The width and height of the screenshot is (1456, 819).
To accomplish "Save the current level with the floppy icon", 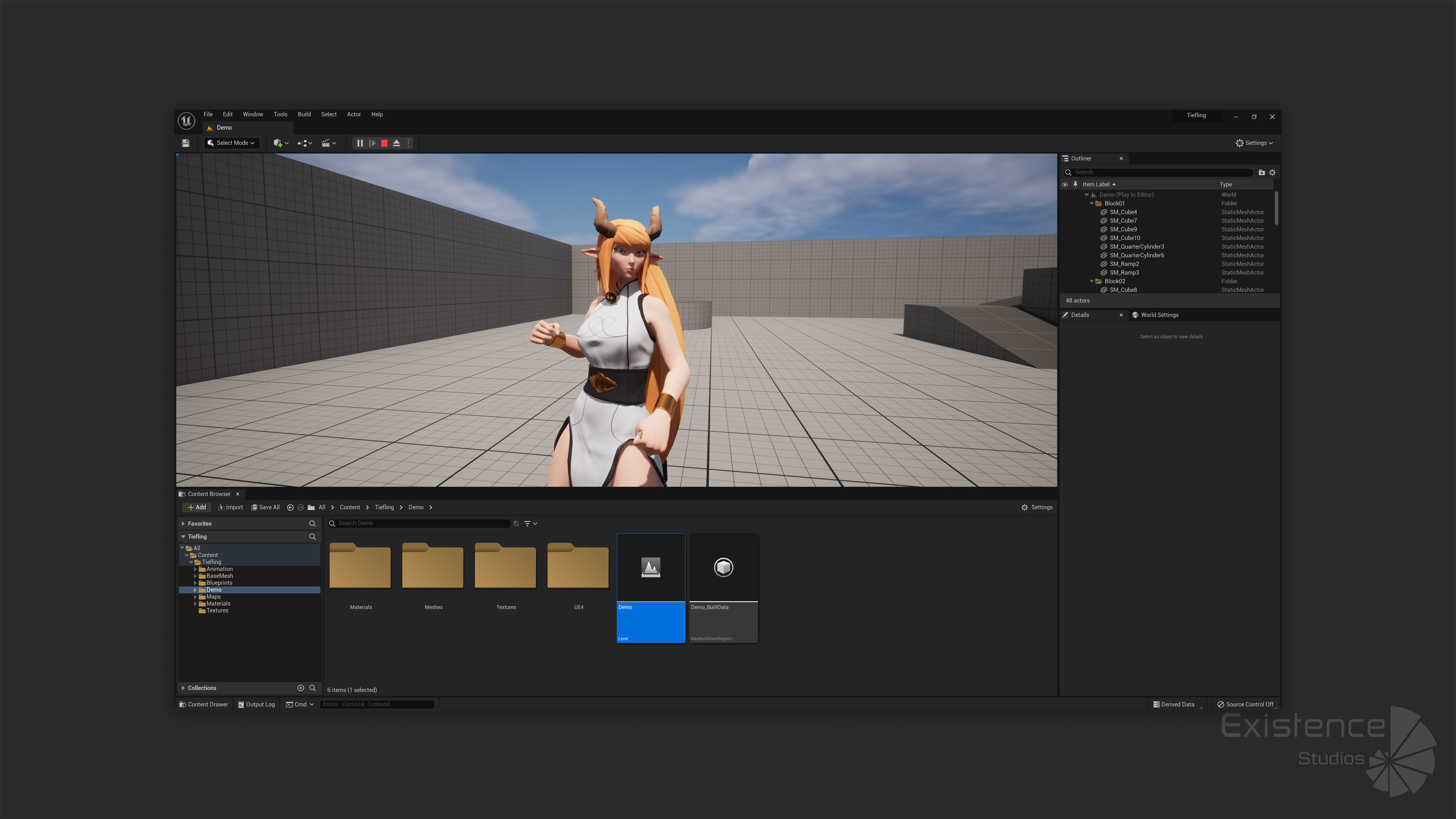I will pyautogui.click(x=185, y=143).
